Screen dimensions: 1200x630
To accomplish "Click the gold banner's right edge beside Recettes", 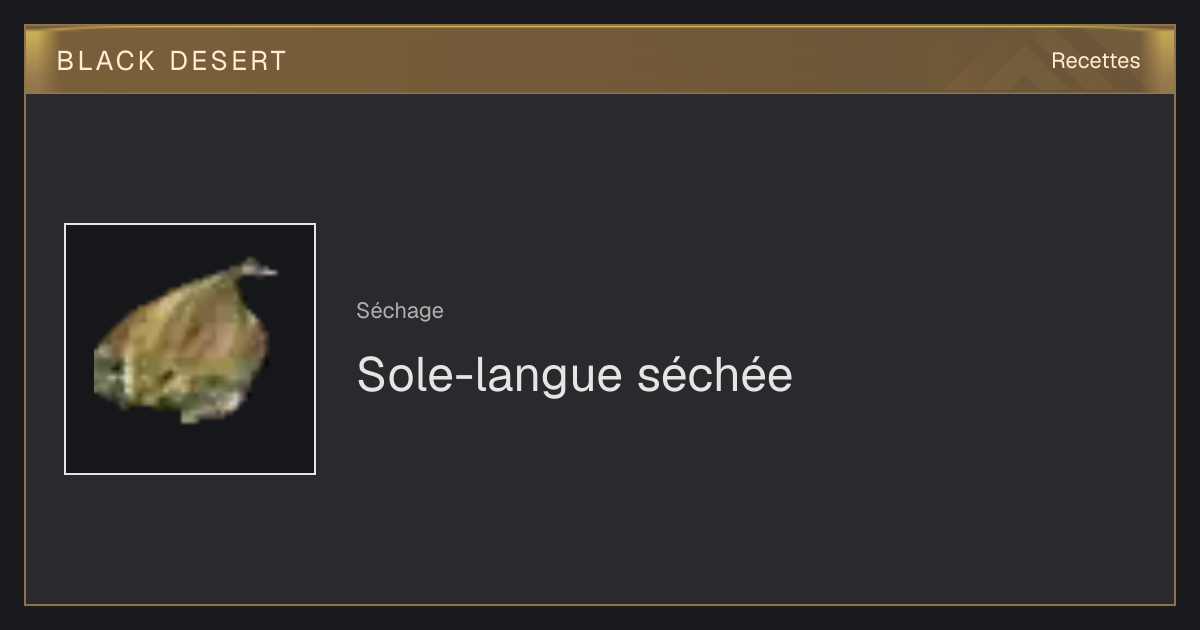I will pos(1160,60).
